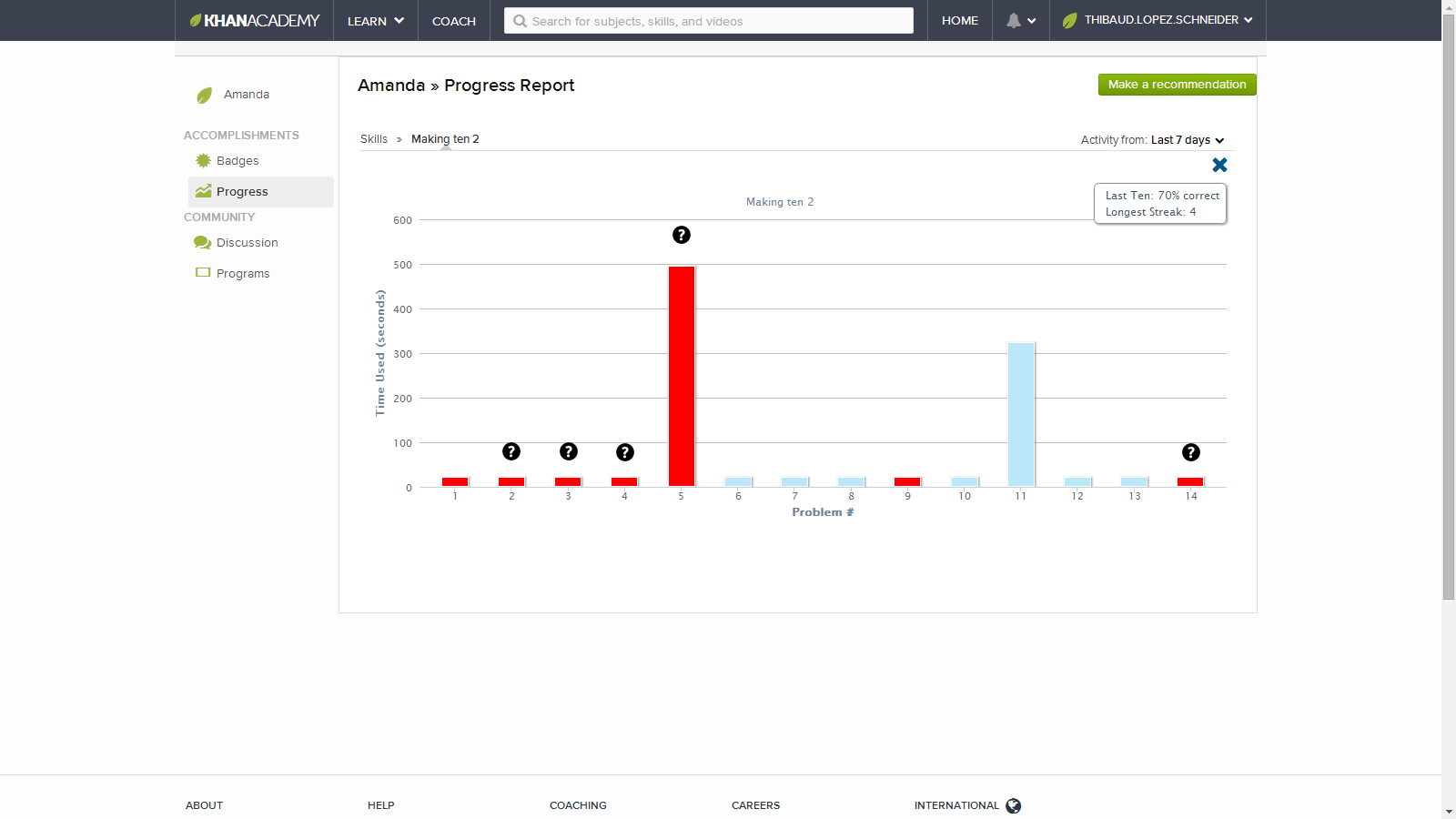Open Programs in the sidebar
The image size is (1456, 819).
coord(242,274)
